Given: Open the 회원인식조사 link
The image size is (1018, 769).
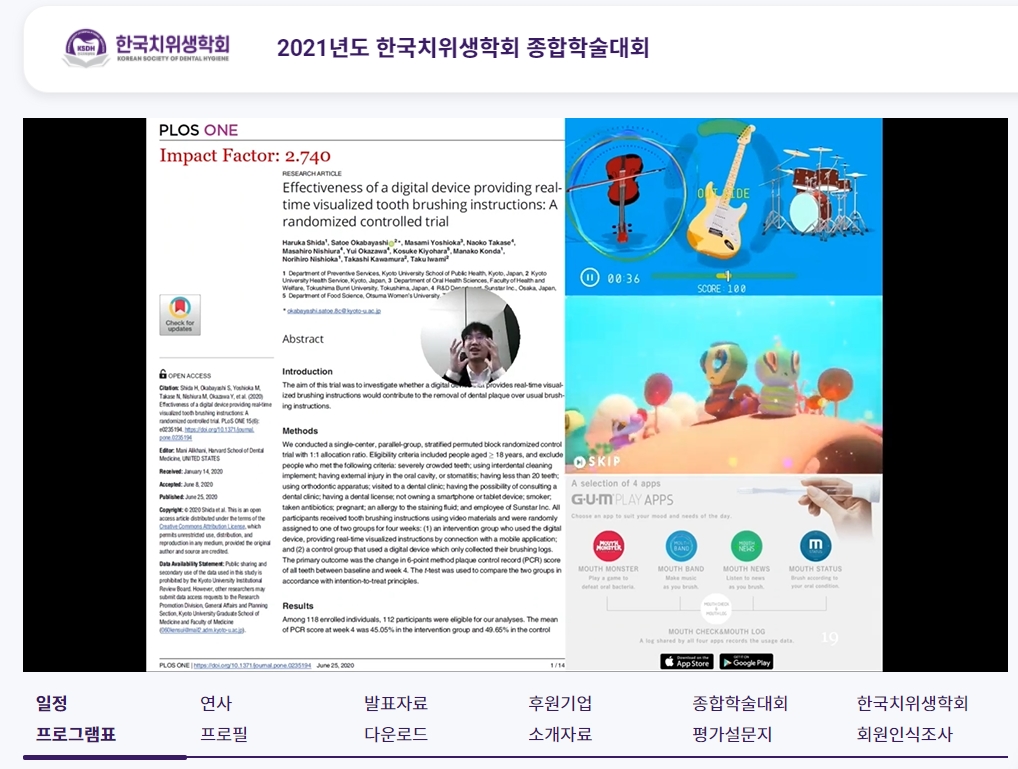Looking at the screenshot, I should click(904, 734).
